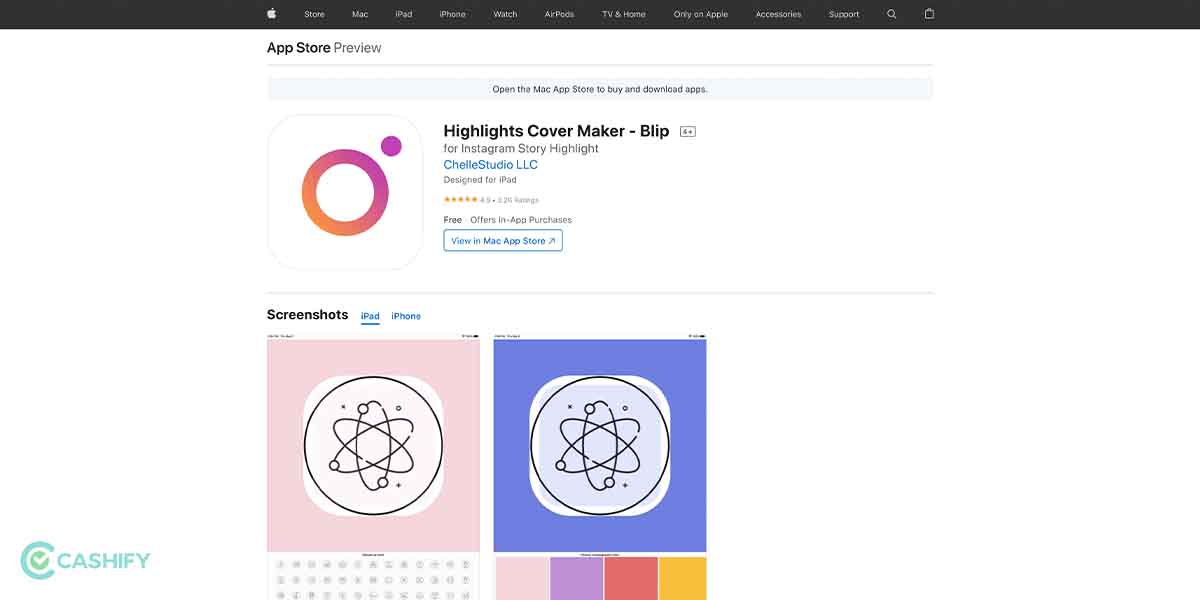Screen dimensions: 1200x600
Task: Select the Blip app icon
Action: pyautogui.click(x=344, y=191)
